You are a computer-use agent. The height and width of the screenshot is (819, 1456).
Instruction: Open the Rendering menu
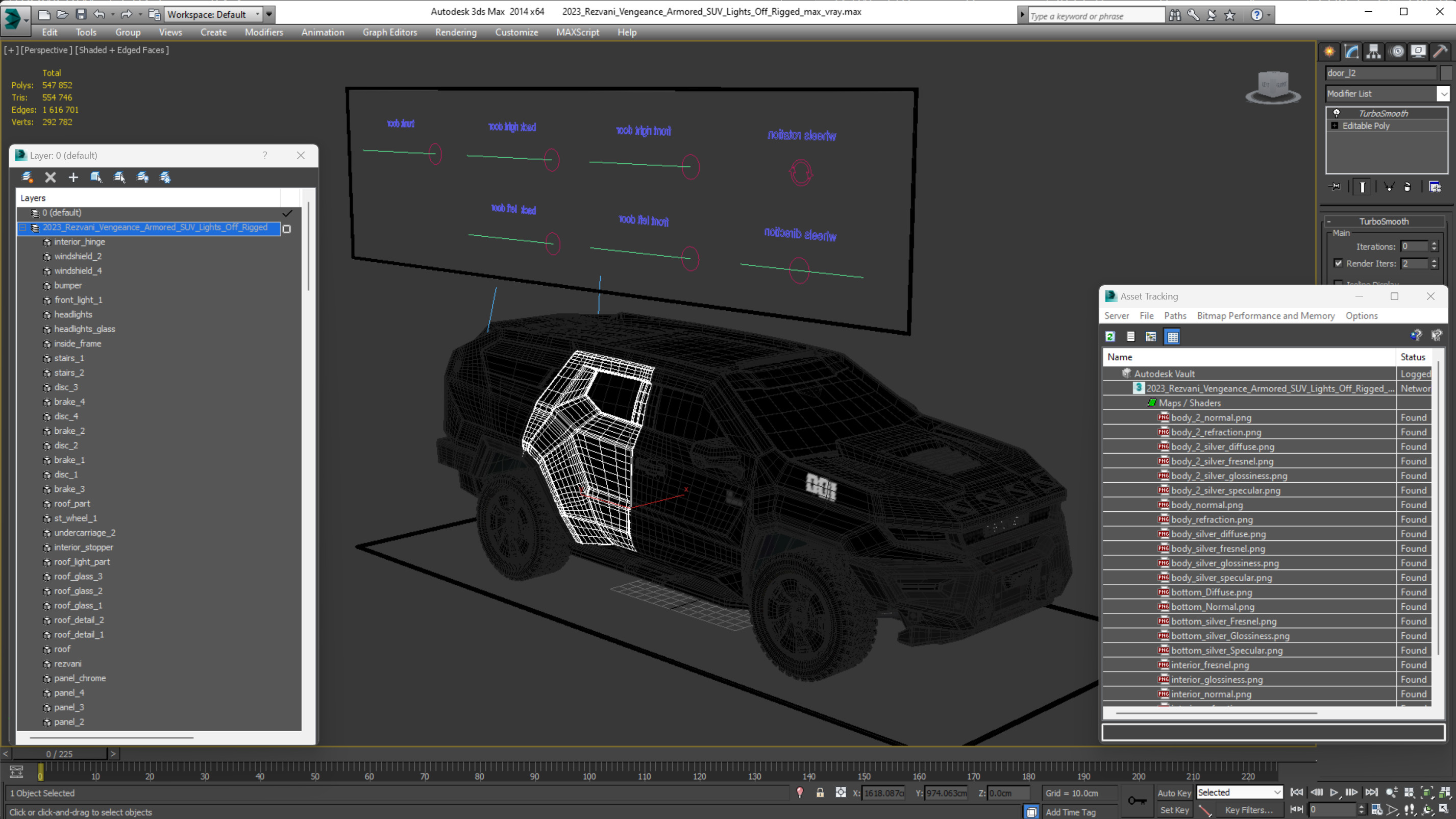[456, 32]
